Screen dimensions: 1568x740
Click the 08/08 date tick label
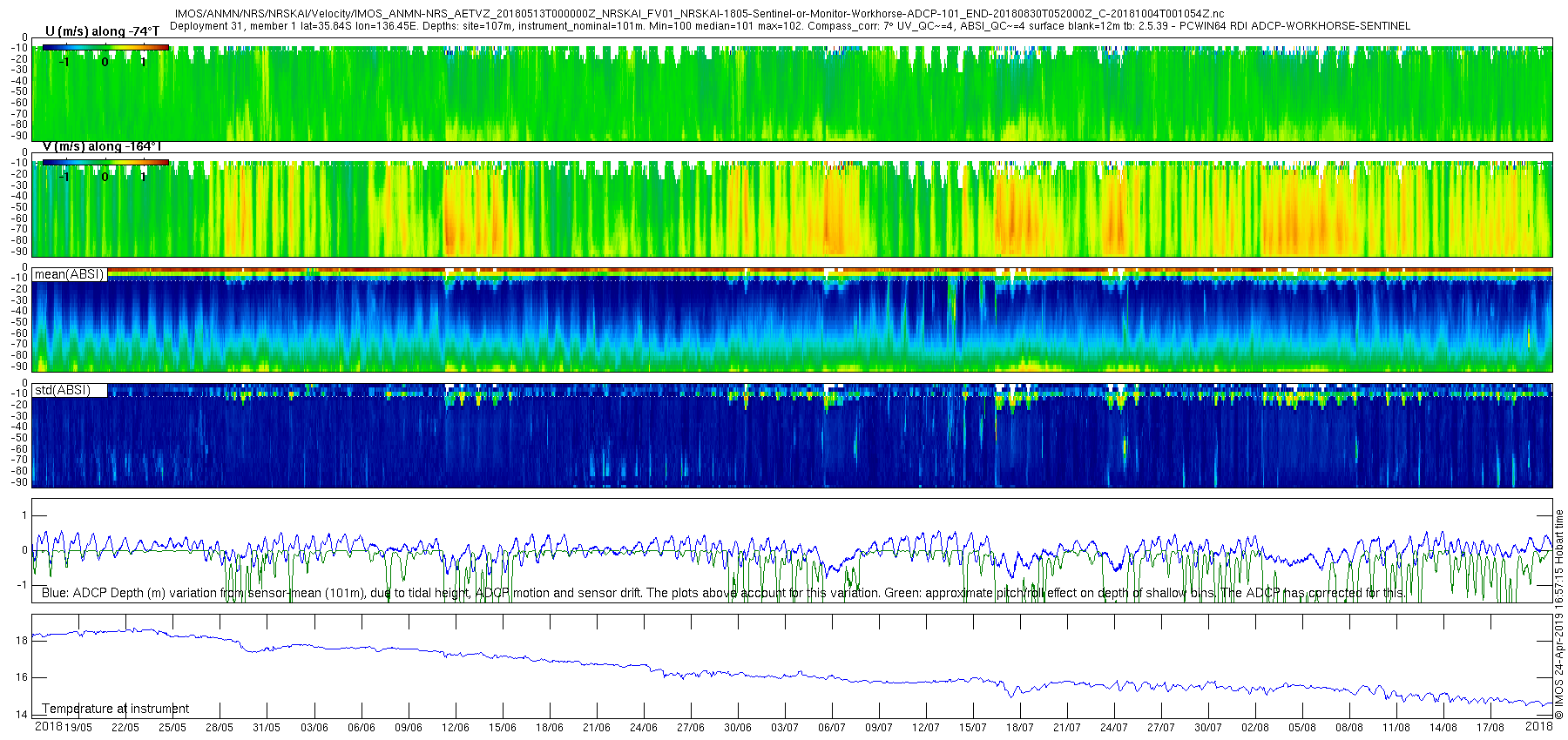[x=1349, y=727]
